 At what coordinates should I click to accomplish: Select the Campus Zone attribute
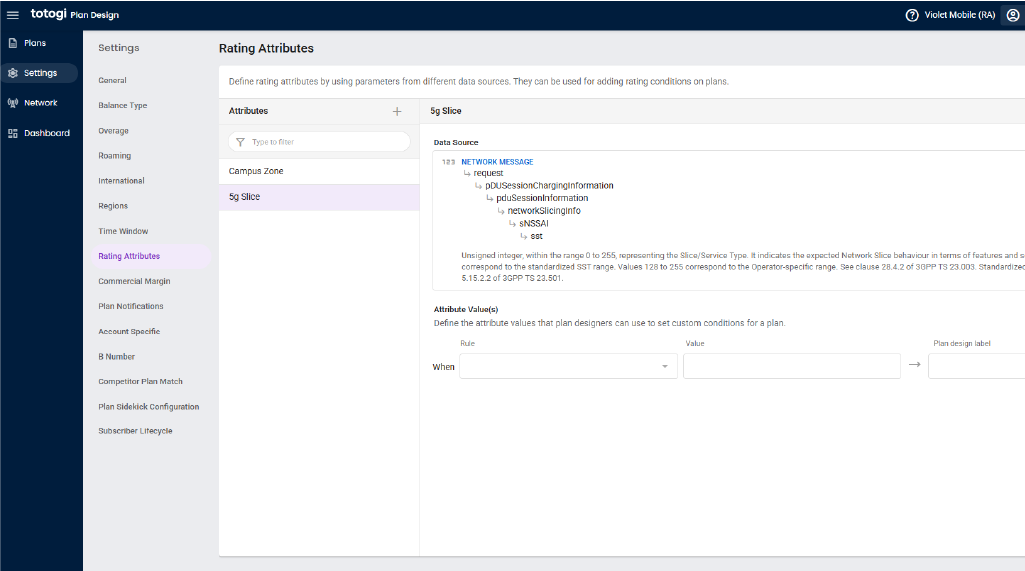coord(319,171)
